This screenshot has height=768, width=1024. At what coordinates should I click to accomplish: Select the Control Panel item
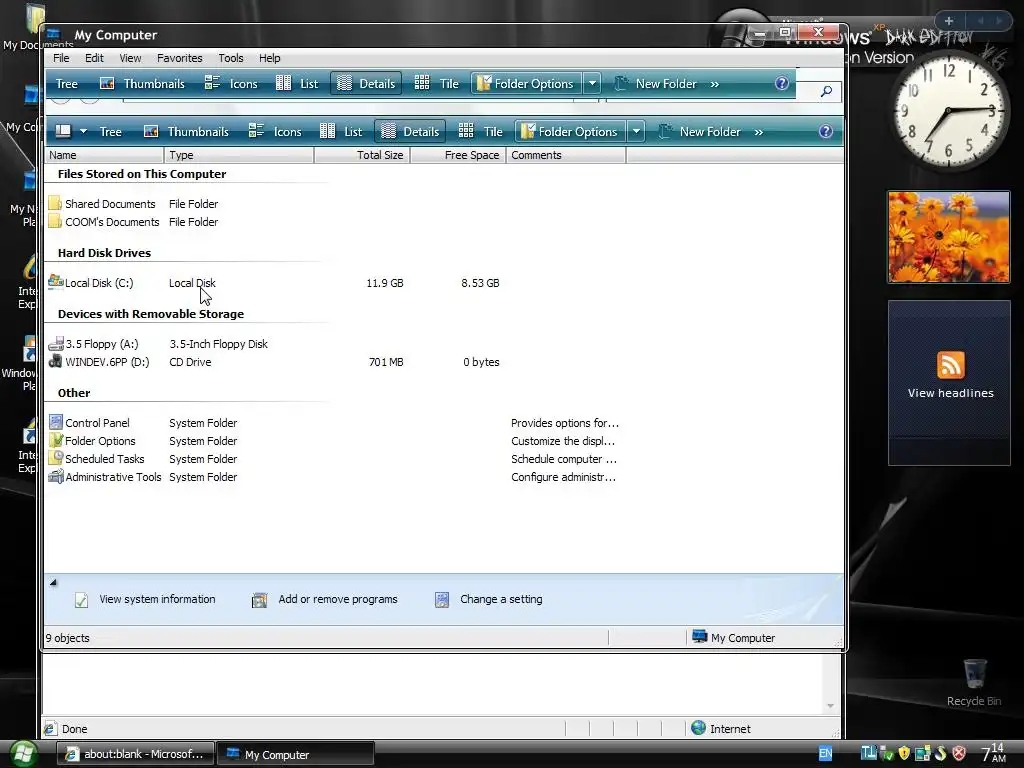[89, 423]
